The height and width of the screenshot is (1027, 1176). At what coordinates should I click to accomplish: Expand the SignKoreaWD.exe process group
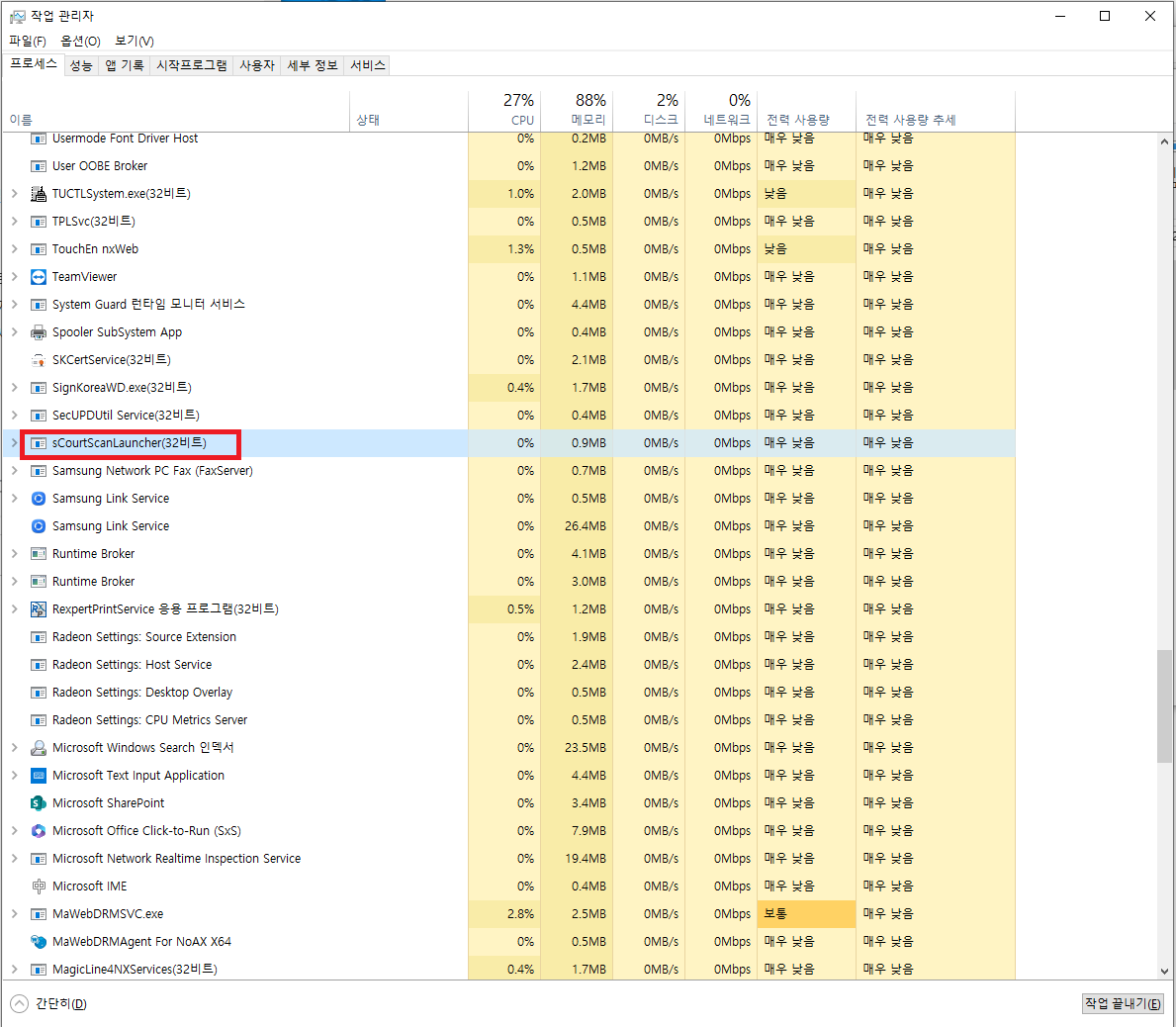coord(14,388)
